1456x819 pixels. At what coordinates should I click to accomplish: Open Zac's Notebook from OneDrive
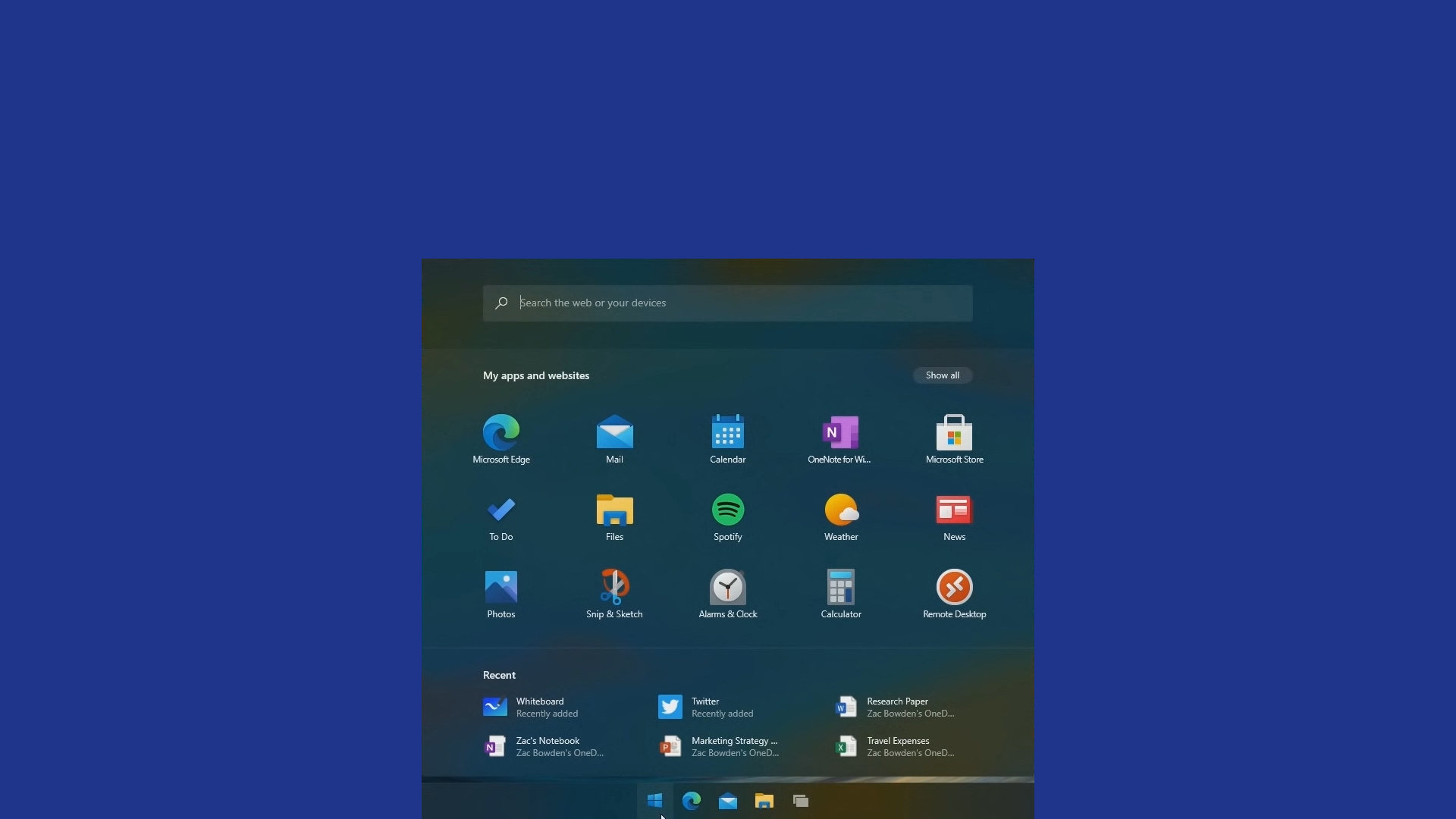point(547,746)
